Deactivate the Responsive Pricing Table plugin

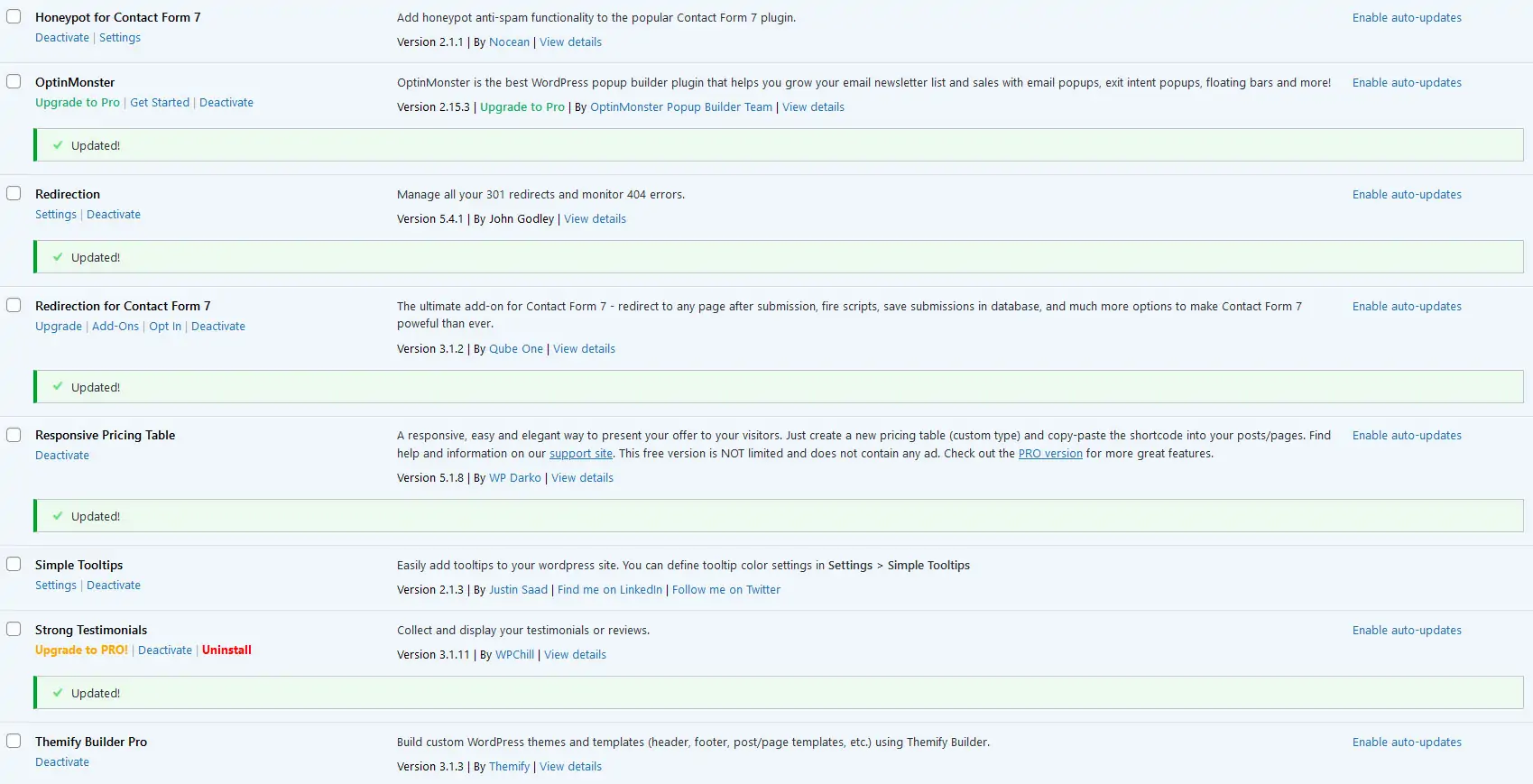62,456
